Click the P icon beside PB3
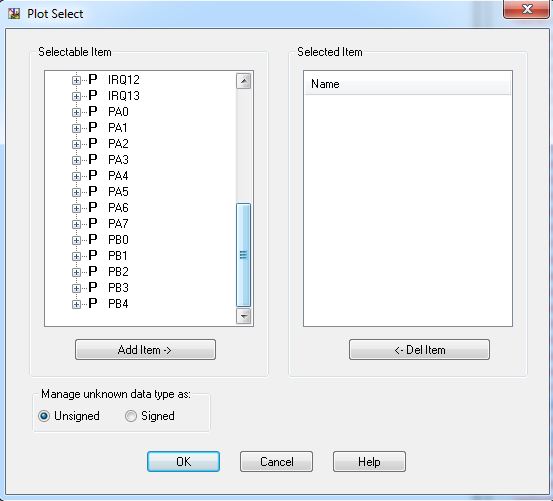Viewport: 553px width, 501px height. 93,287
